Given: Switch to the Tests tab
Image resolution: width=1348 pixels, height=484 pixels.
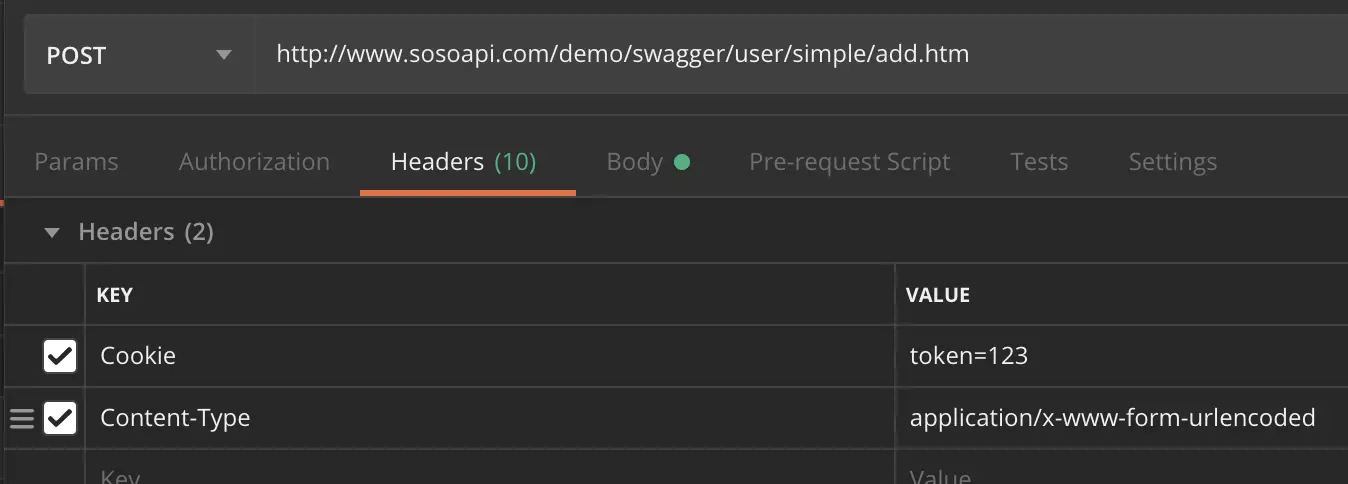Looking at the screenshot, I should click(1039, 162).
